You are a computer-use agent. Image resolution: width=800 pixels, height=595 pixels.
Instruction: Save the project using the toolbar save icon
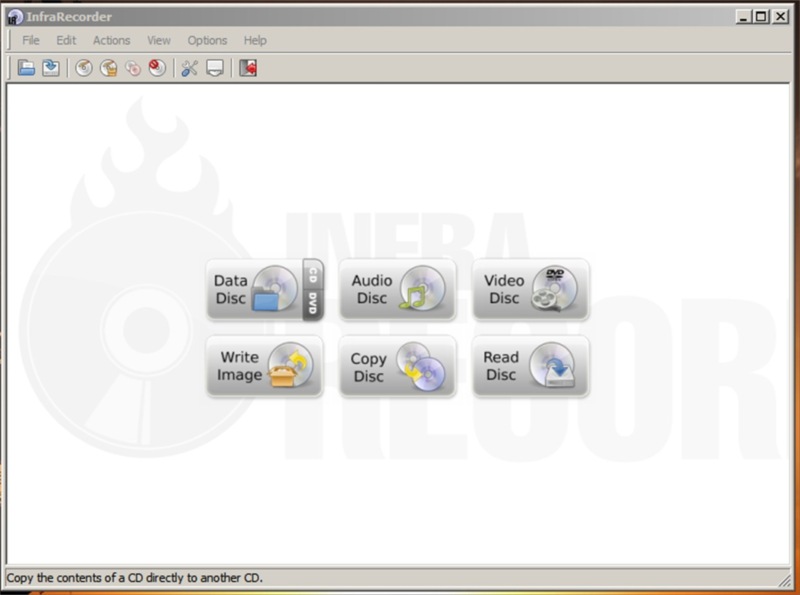(51, 68)
